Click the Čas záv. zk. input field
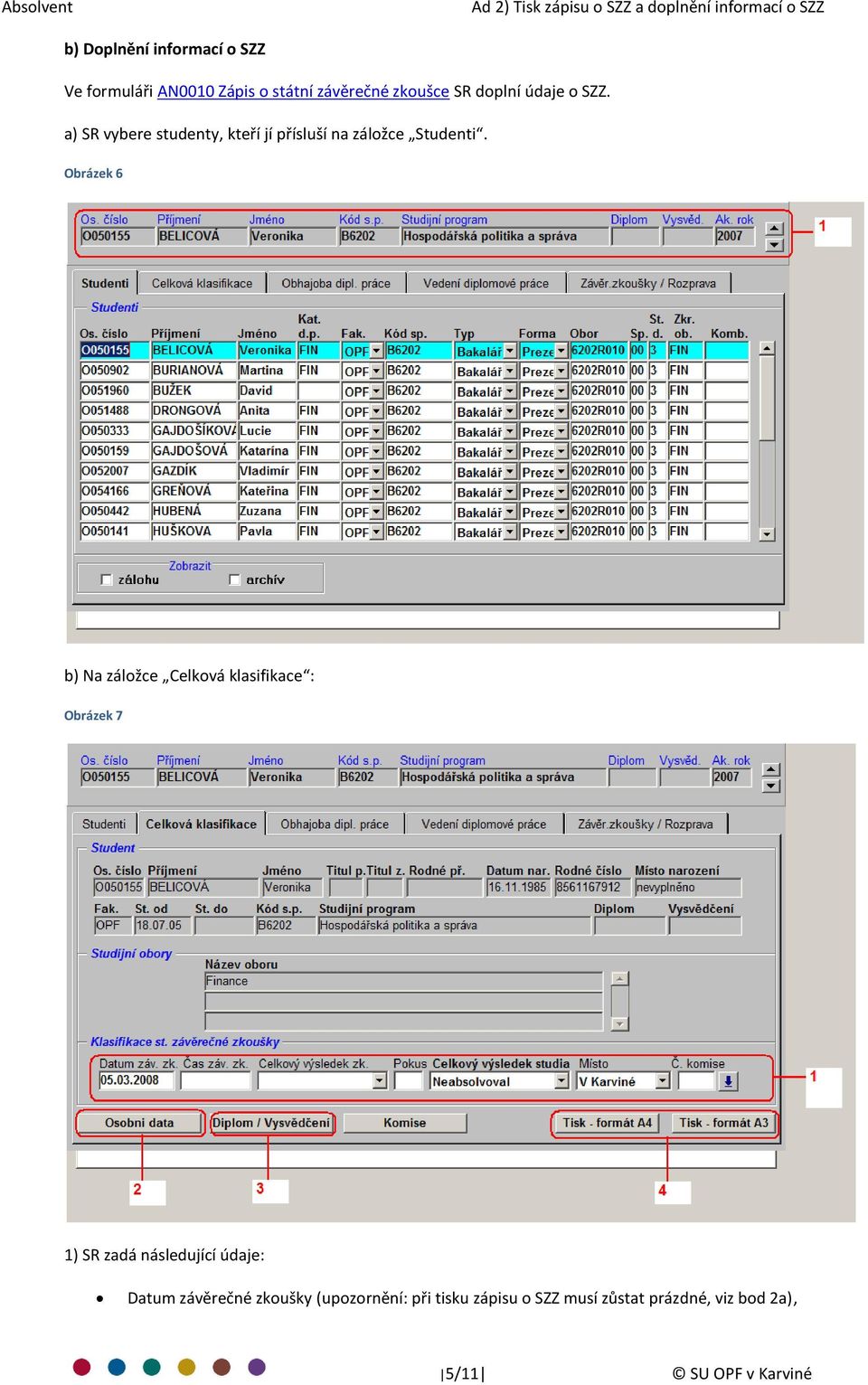 click(217, 1080)
